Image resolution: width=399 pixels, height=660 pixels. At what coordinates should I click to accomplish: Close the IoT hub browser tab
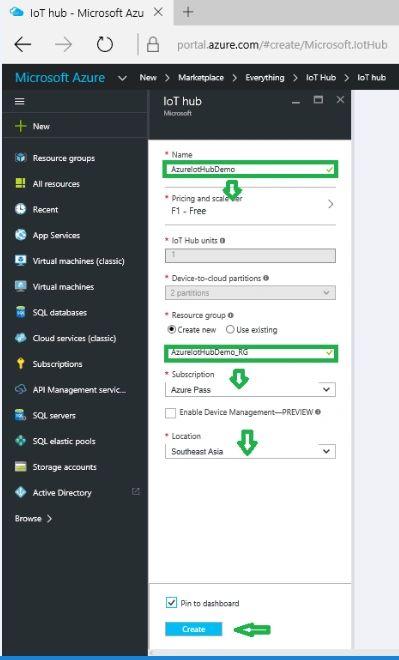pyautogui.click(x=158, y=12)
